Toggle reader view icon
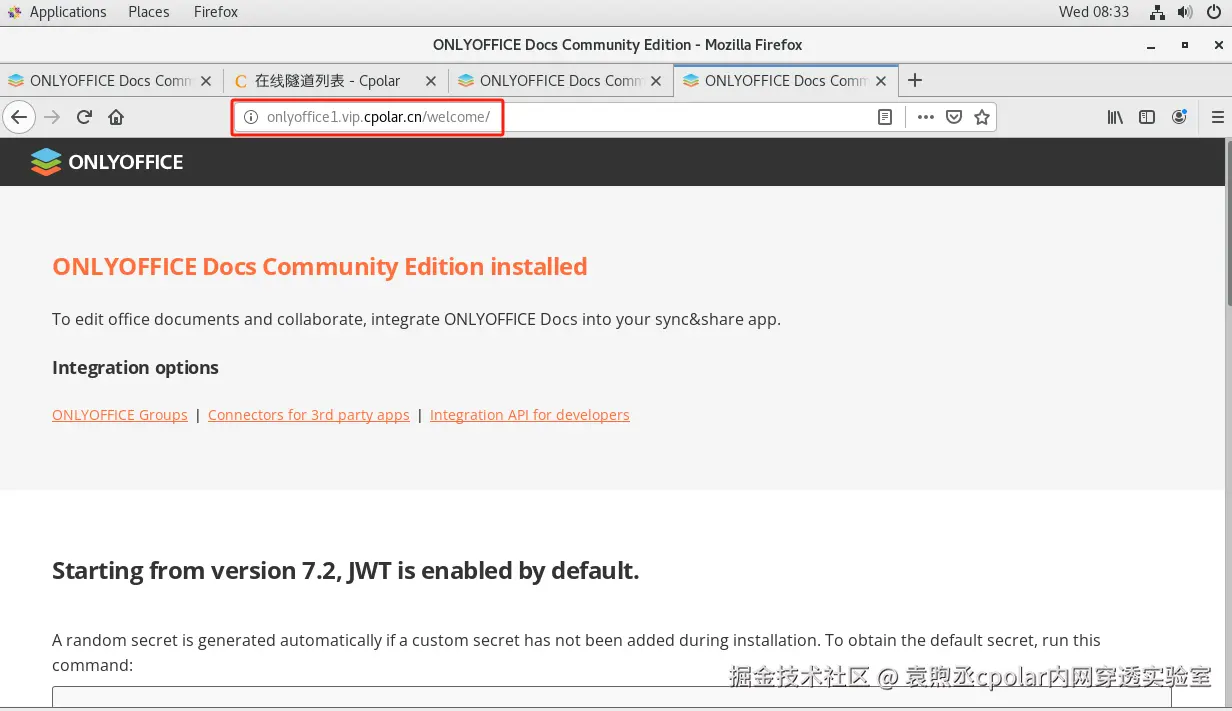 pos(885,117)
